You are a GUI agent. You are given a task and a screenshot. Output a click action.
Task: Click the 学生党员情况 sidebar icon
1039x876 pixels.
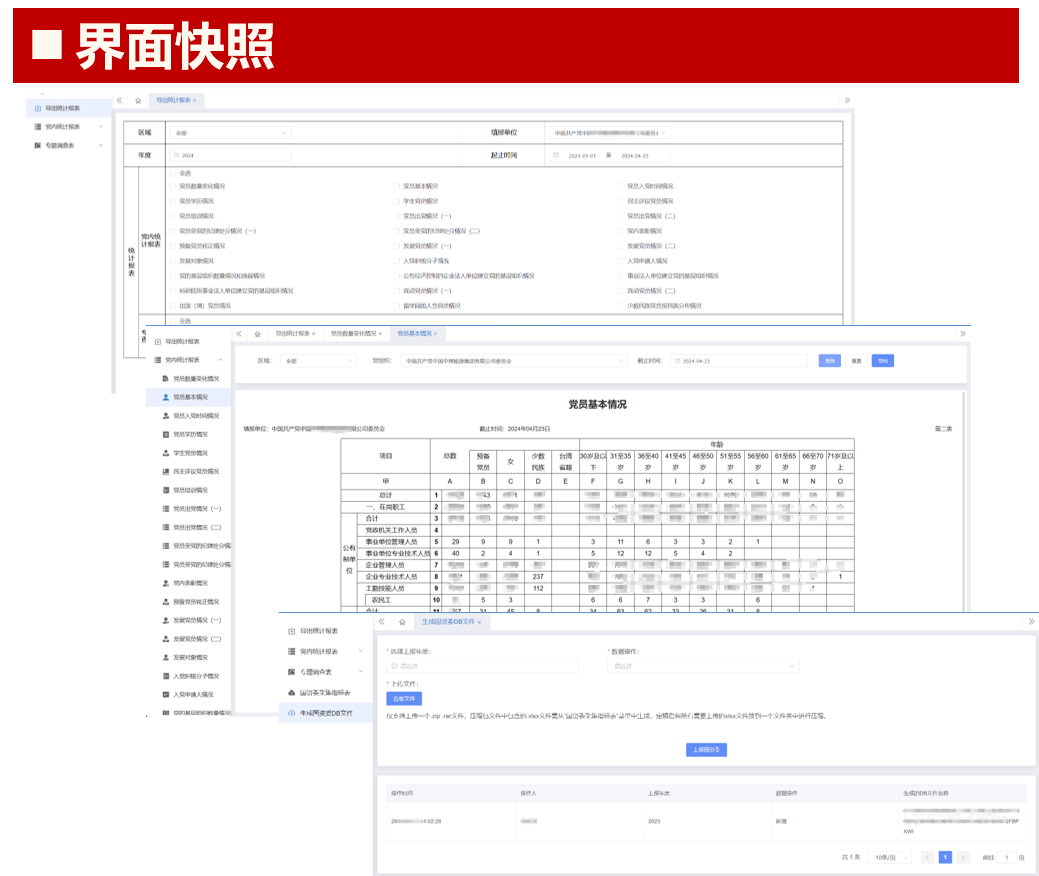[165, 453]
